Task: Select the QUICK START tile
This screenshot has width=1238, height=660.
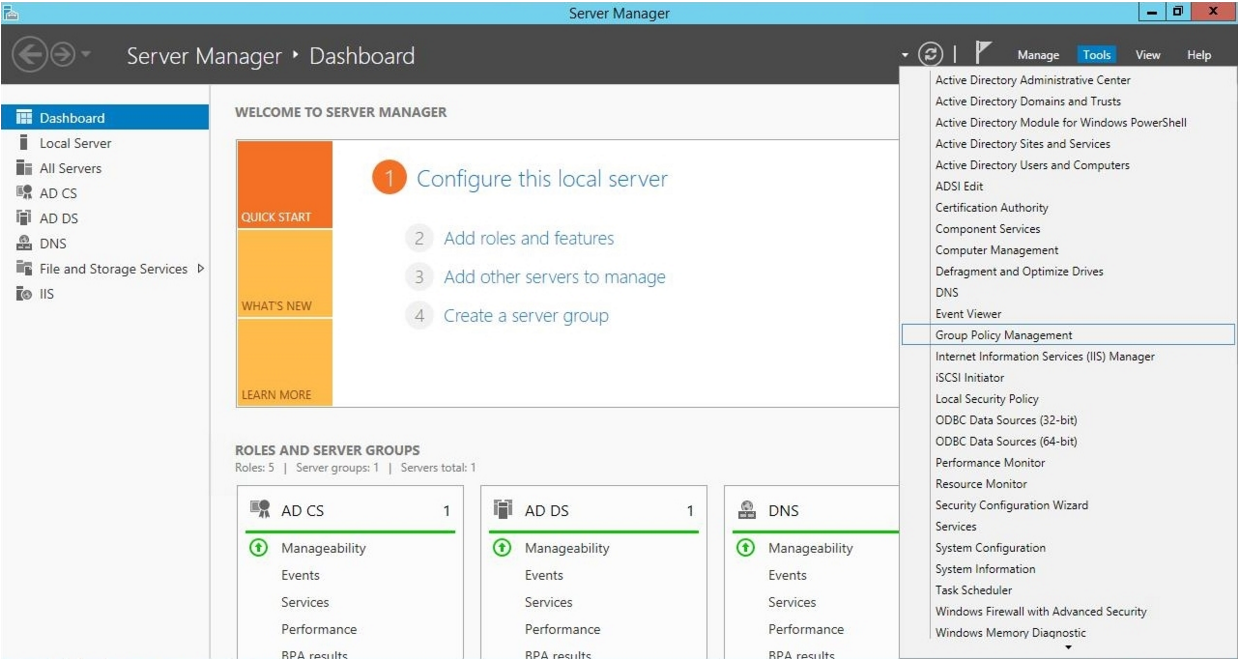Action: [x=285, y=185]
